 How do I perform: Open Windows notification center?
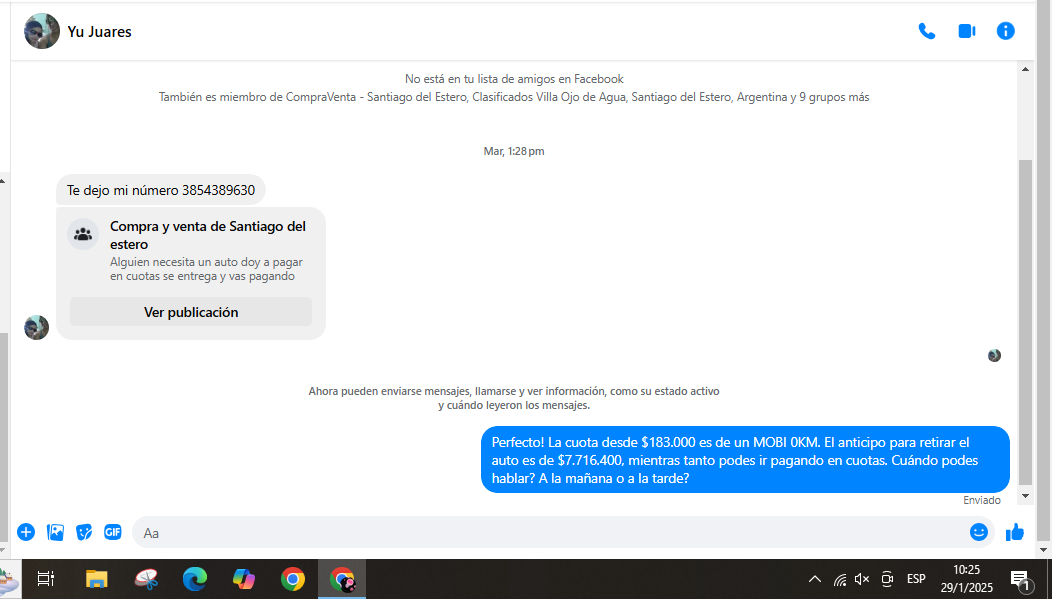(x=1020, y=579)
